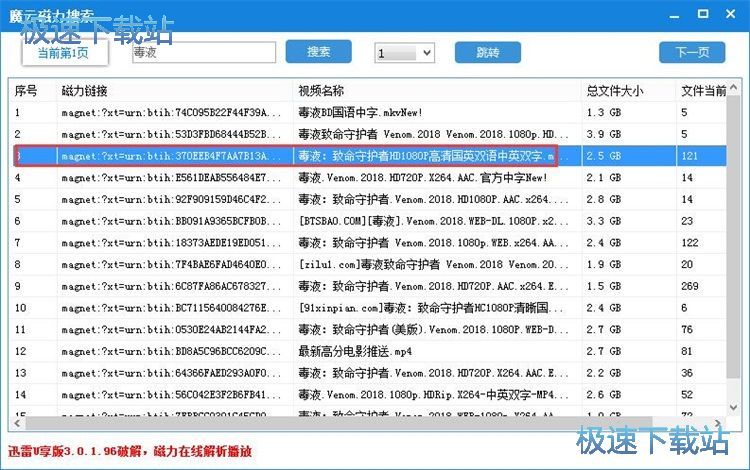This screenshot has width=750, height=470.
Task: Select row [zilu1.com]毒液致命守护者
Action: pos(433,264)
